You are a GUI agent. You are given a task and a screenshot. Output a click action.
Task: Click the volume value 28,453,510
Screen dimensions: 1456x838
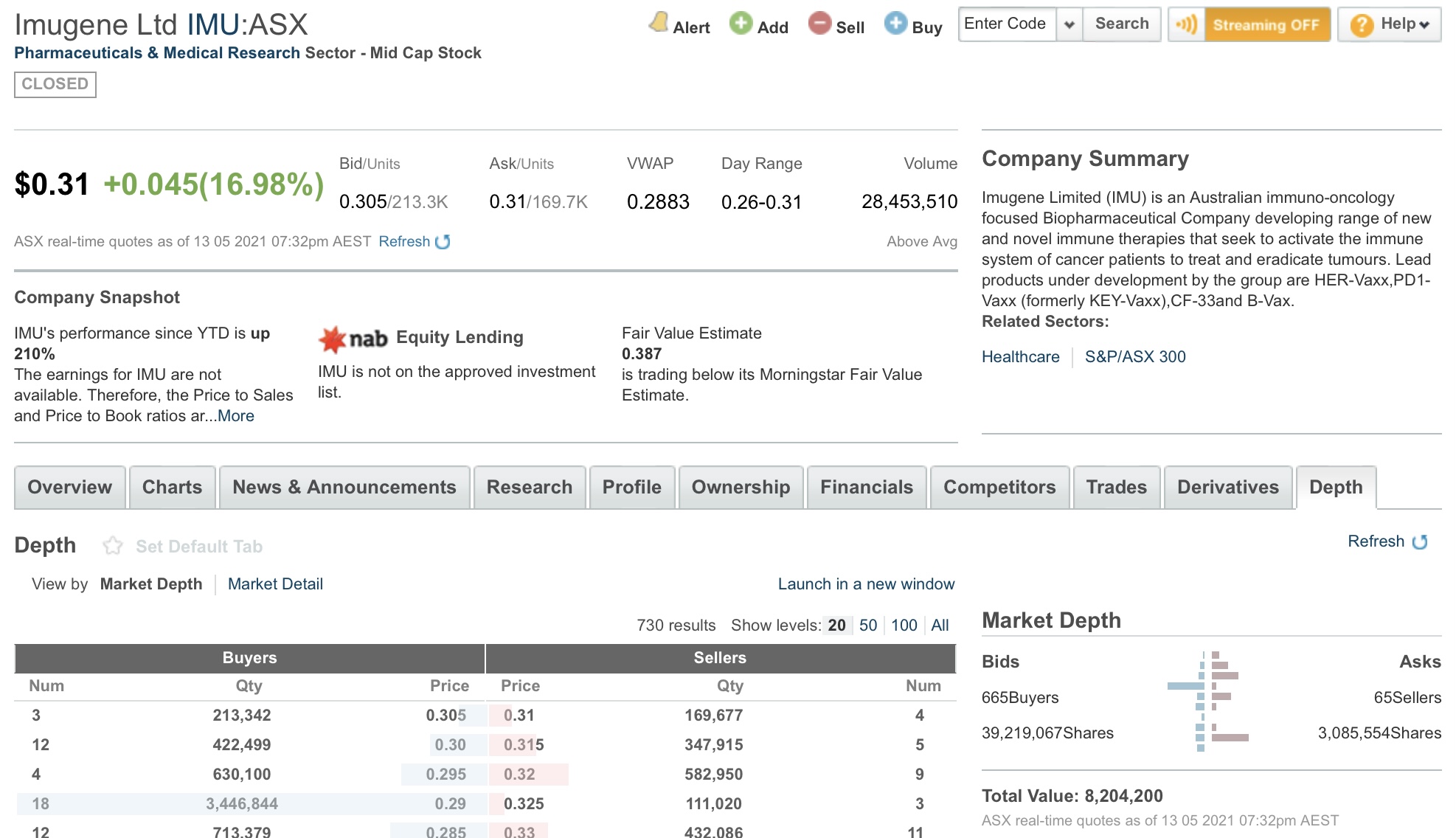click(909, 202)
